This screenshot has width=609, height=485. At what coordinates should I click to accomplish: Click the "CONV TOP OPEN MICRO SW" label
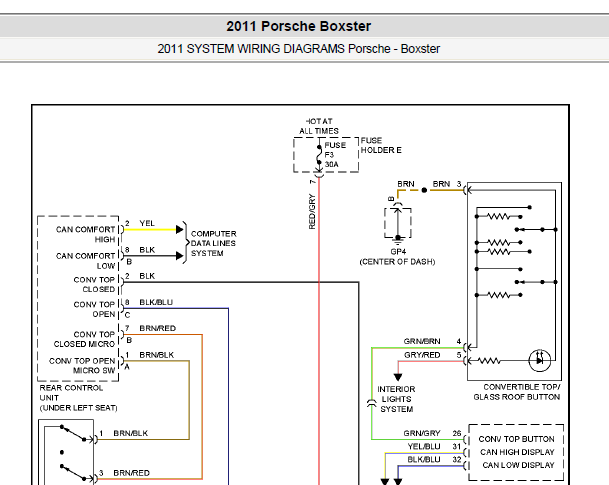pos(82,365)
